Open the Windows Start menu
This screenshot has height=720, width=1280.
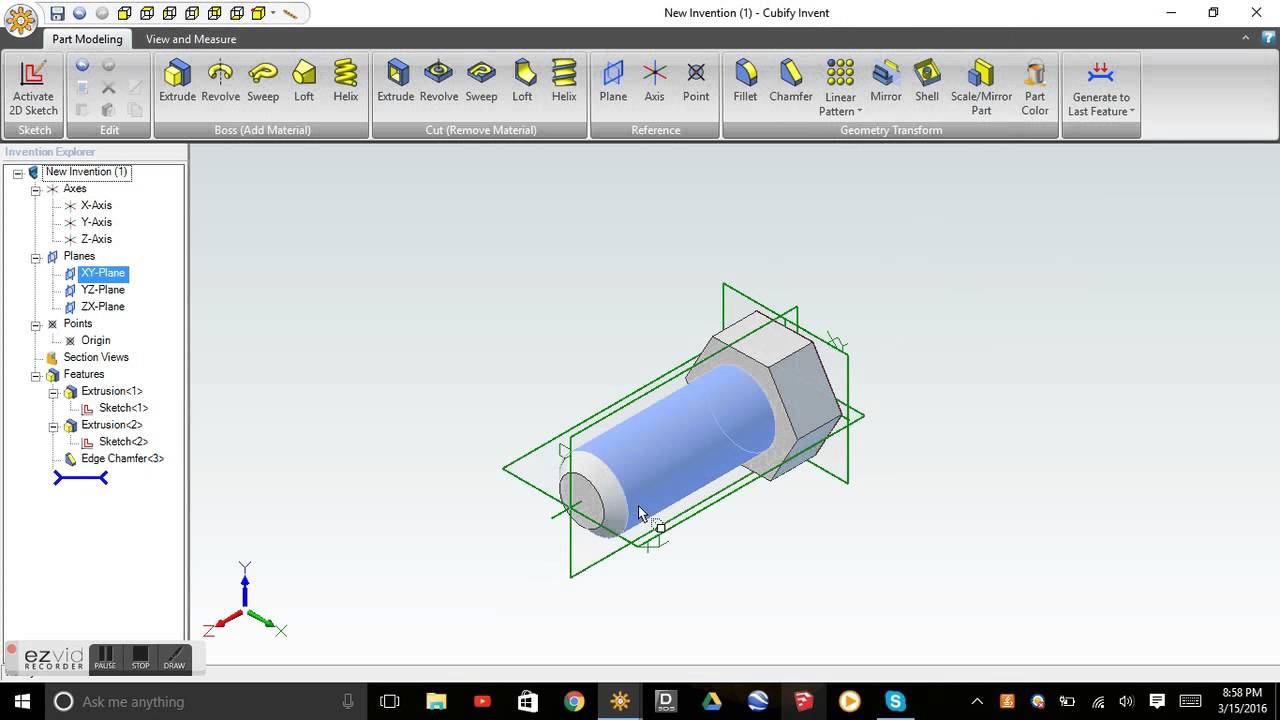pyautogui.click(x=22, y=701)
